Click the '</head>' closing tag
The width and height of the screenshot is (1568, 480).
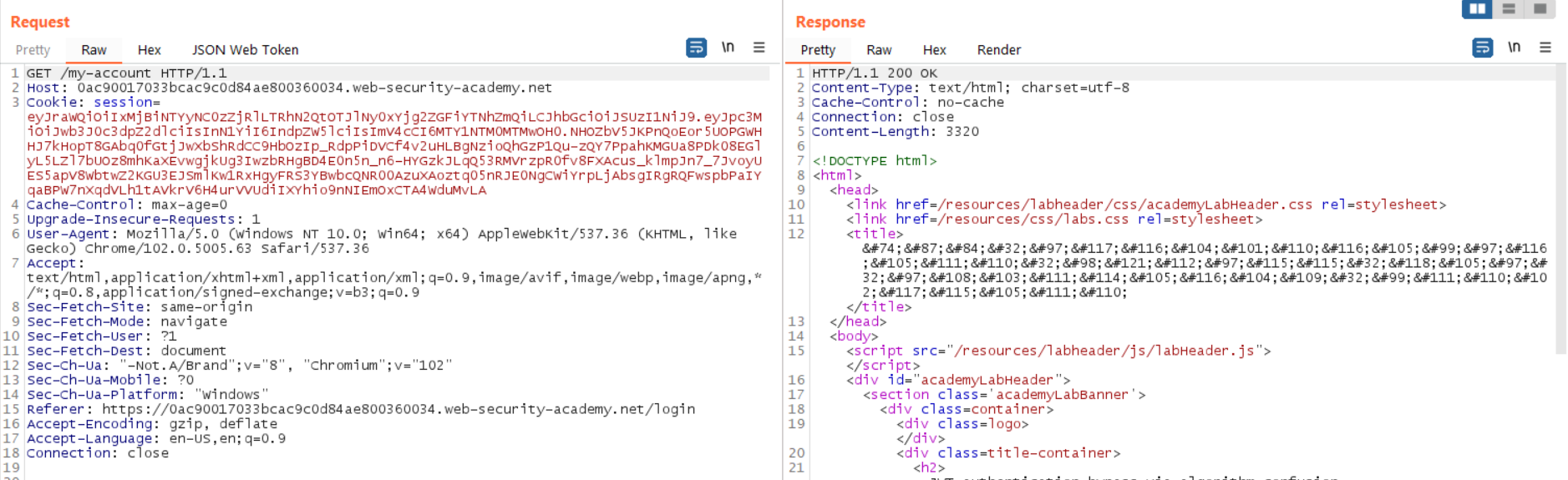(x=858, y=321)
